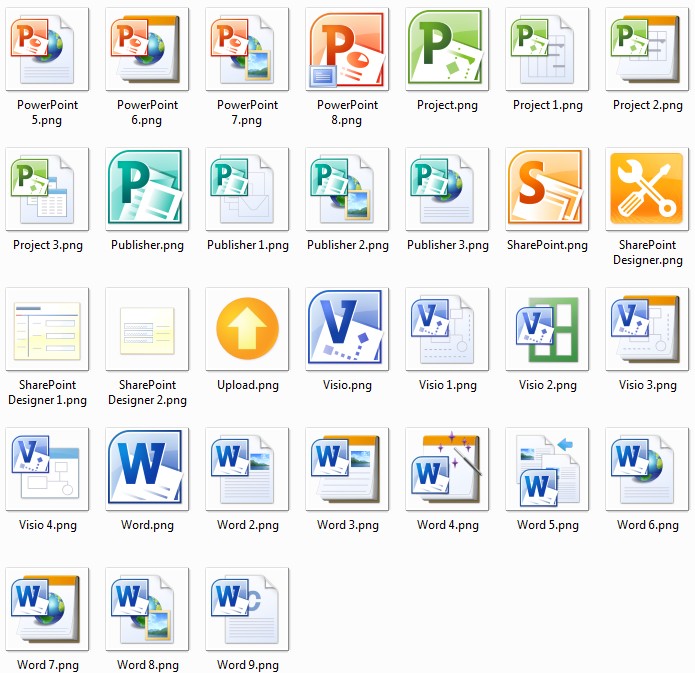Select the Publisher 2.png icon

pyautogui.click(x=347, y=189)
